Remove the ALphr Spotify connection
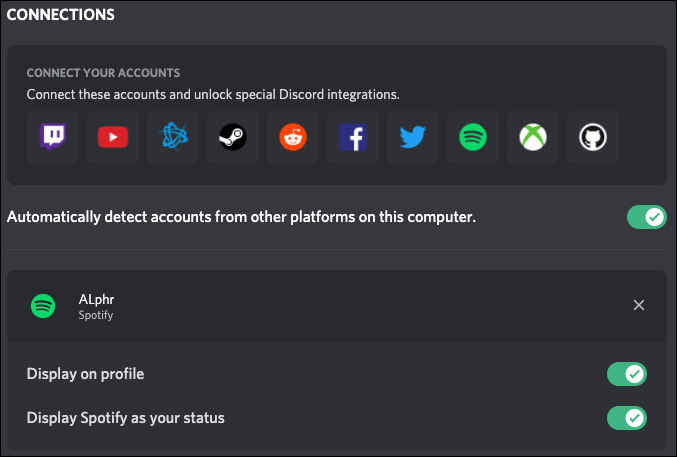677x457 pixels. [639, 305]
